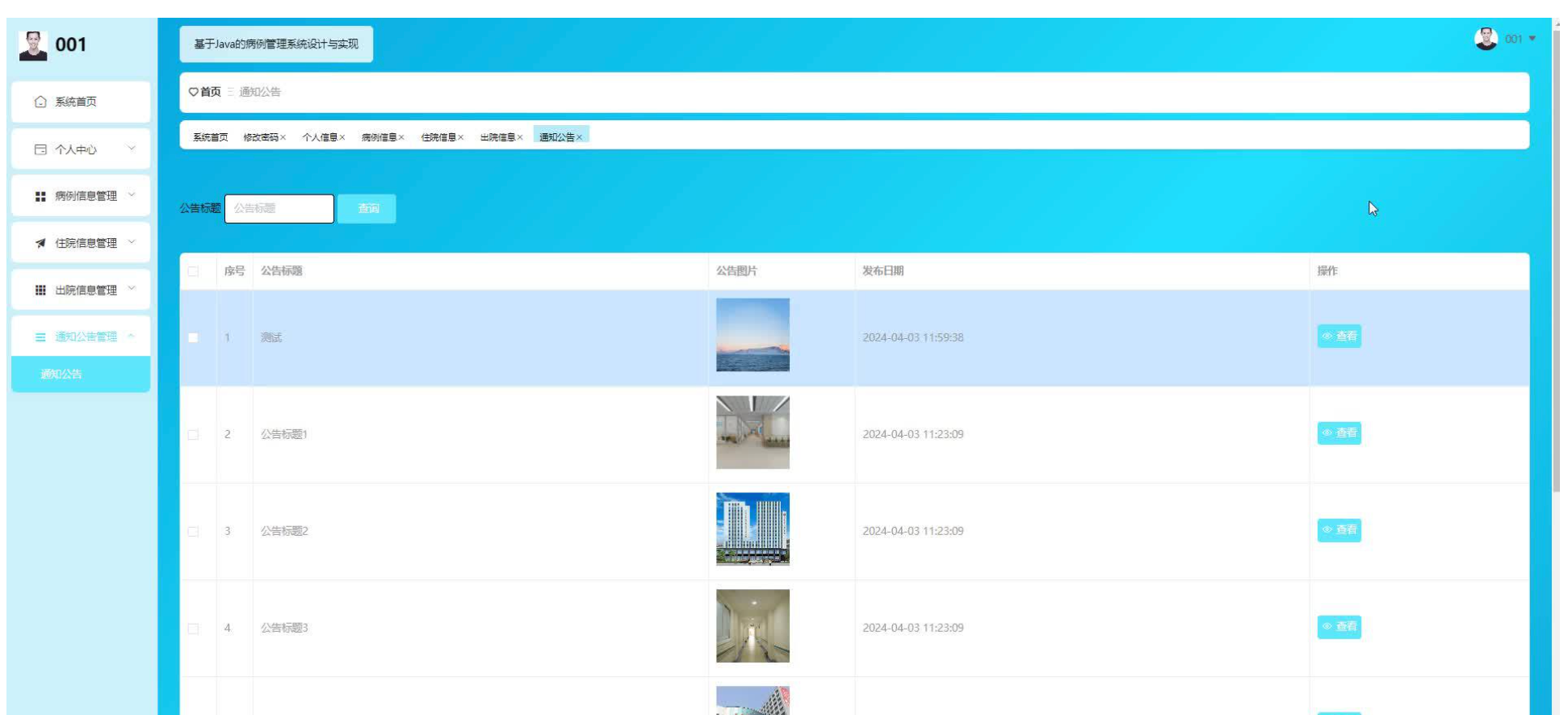Select the 通知公告 submenu item
Image resolution: width=1568 pixels, height=715 pixels.
point(81,374)
